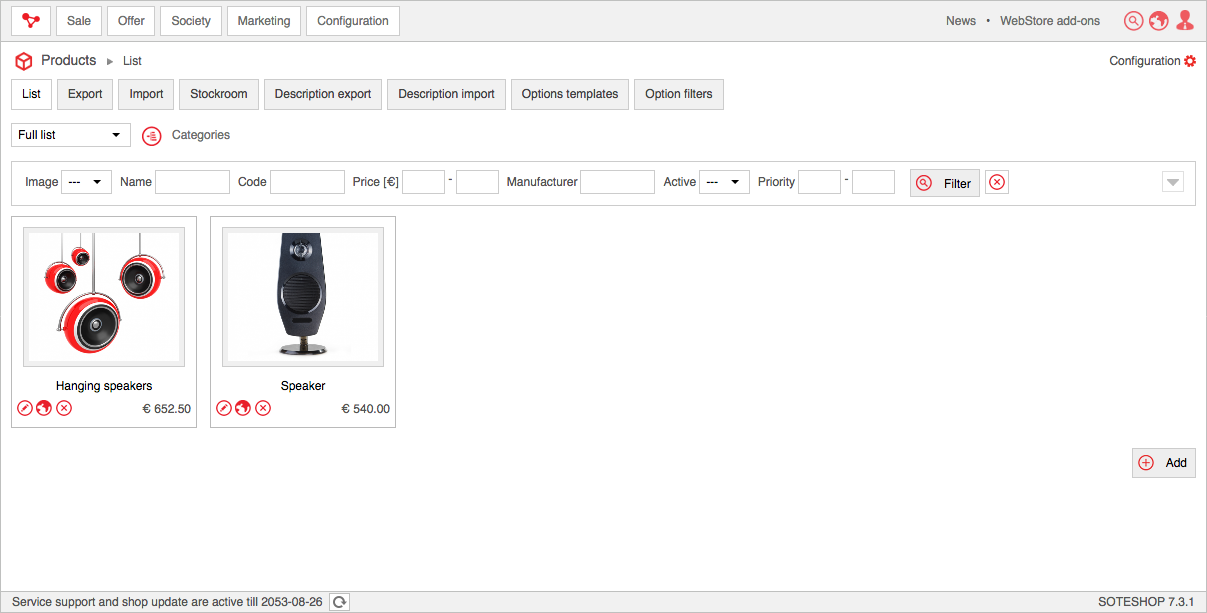The image size is (1207, 613).
Task: Switch to the Export tab
Action: [x=85, y=94]
